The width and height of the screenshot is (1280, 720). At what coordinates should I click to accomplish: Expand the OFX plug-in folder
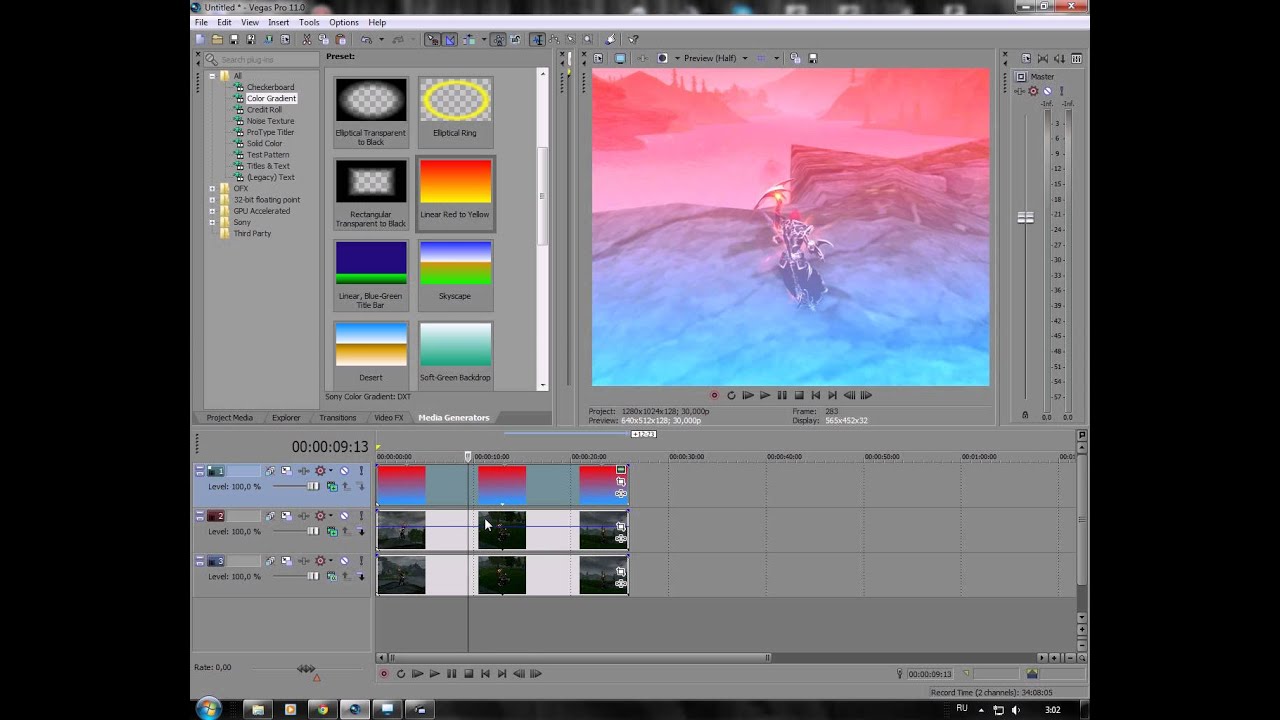(212, 188)
